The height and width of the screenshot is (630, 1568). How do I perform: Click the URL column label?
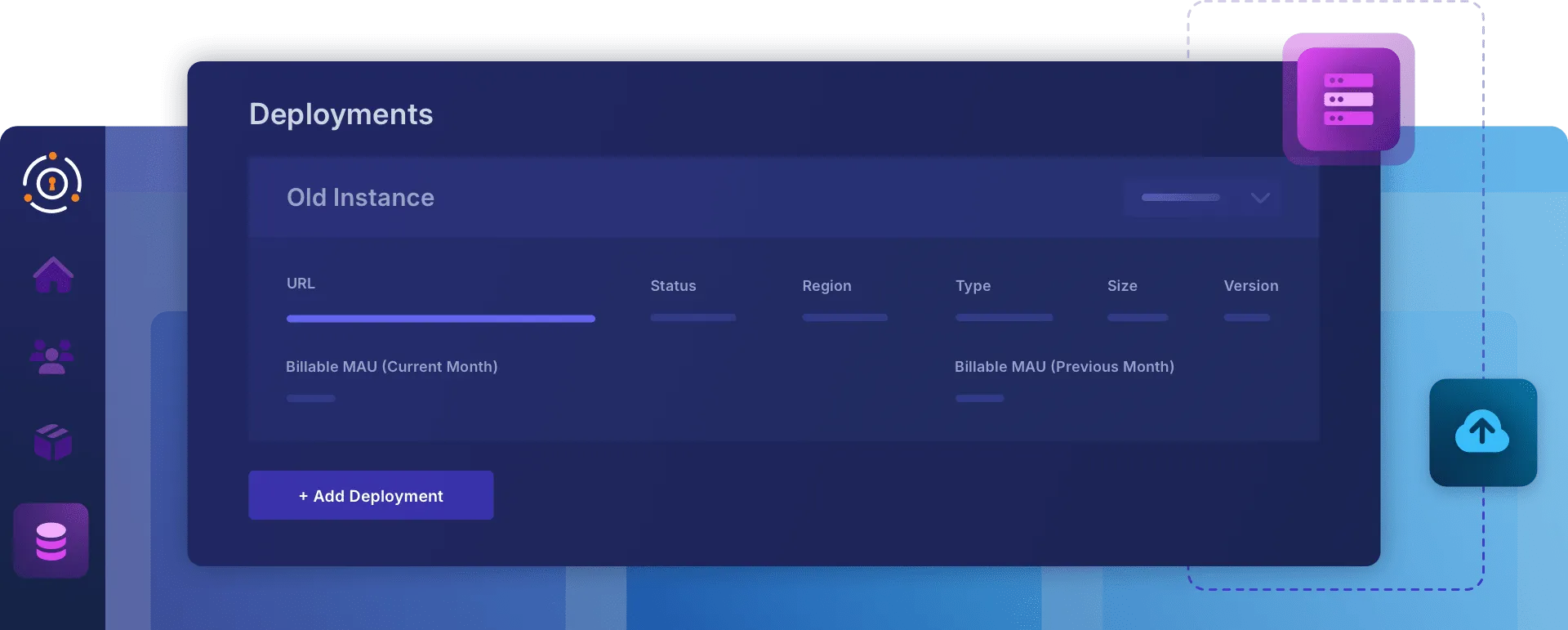click(x=301, y=284)
